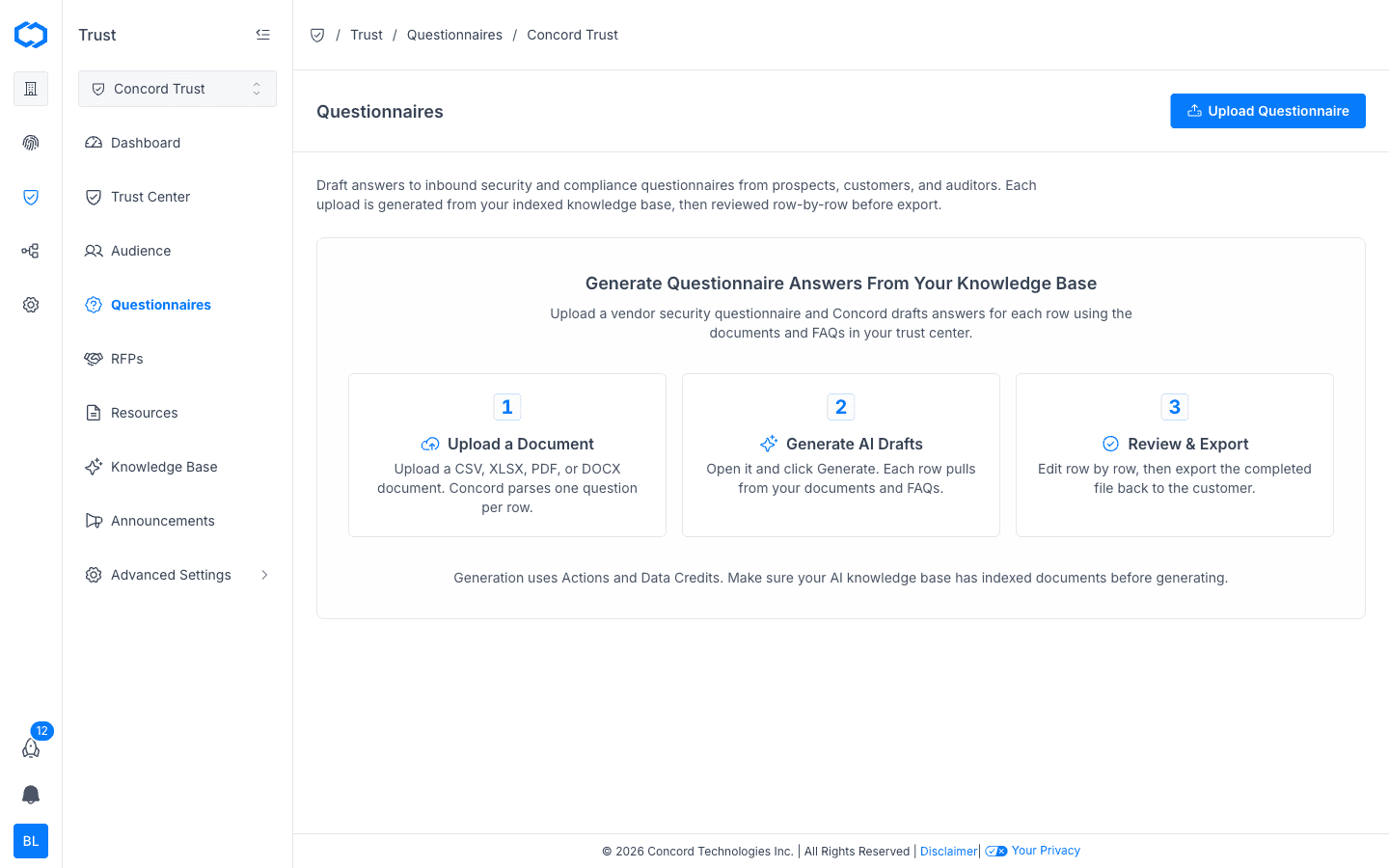Click the Dashboard gauge icon
The width and height of the screenshot is (1389, 868).
pyautogui.click(x=94, y=143)
